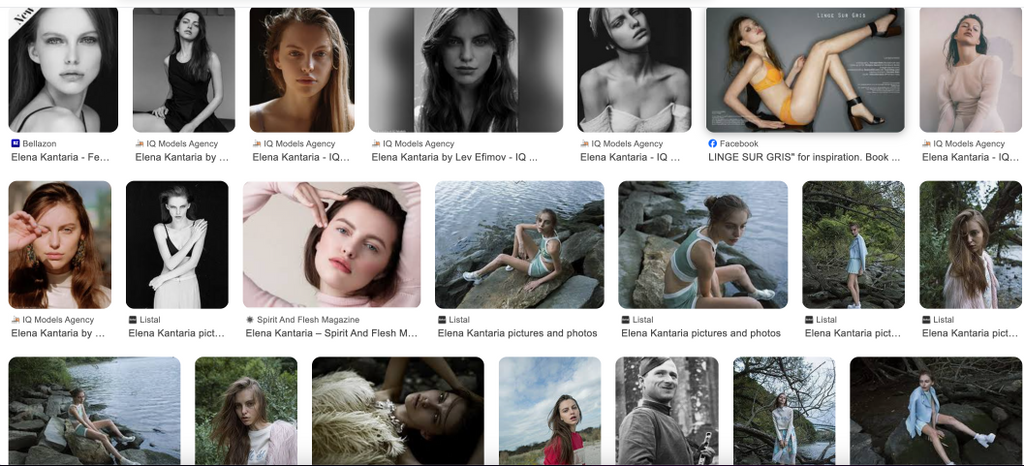
Task: Click IQ Models favicon under pink sweater photo
Action: coord(926,144)
